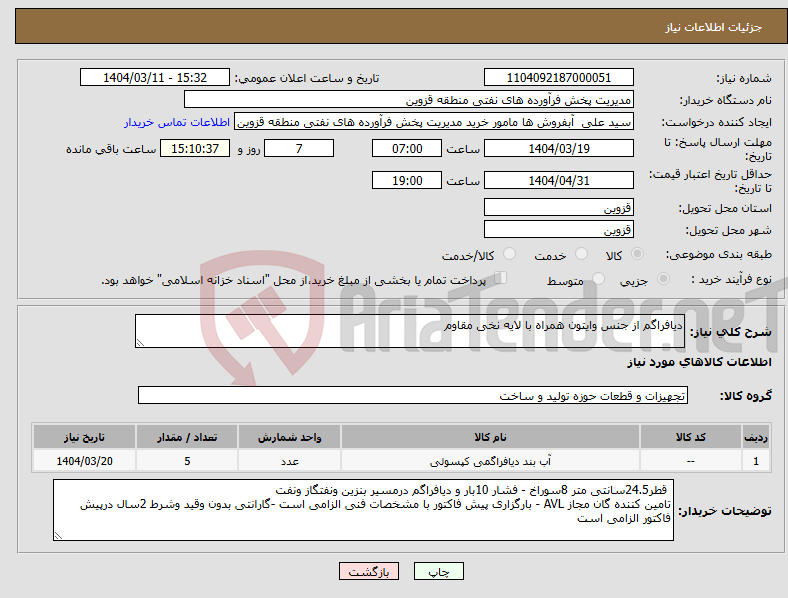
Task: Click the remaining days field showing 7
Action: click(x=299, y=148)
